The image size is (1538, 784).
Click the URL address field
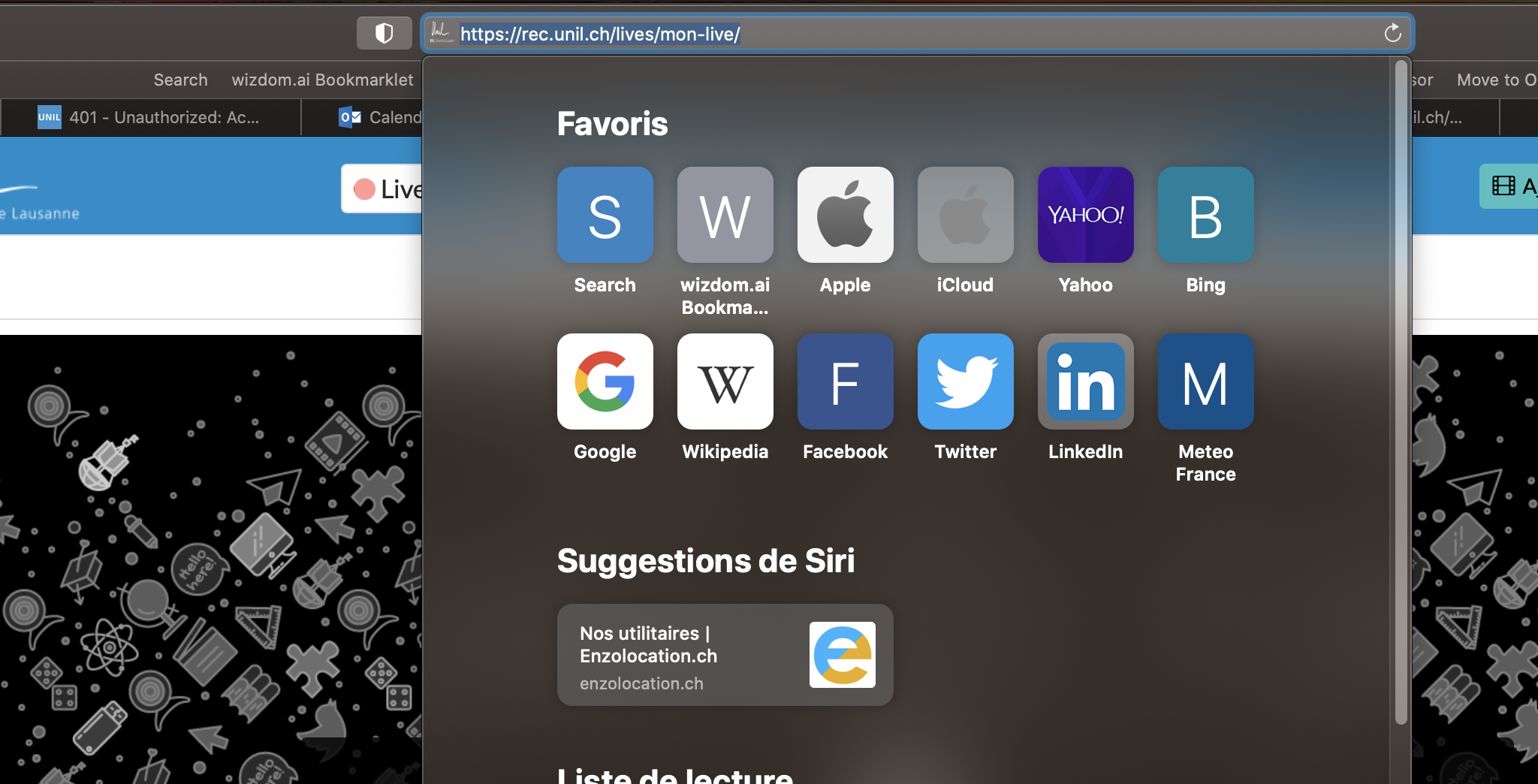click(901, 34)
